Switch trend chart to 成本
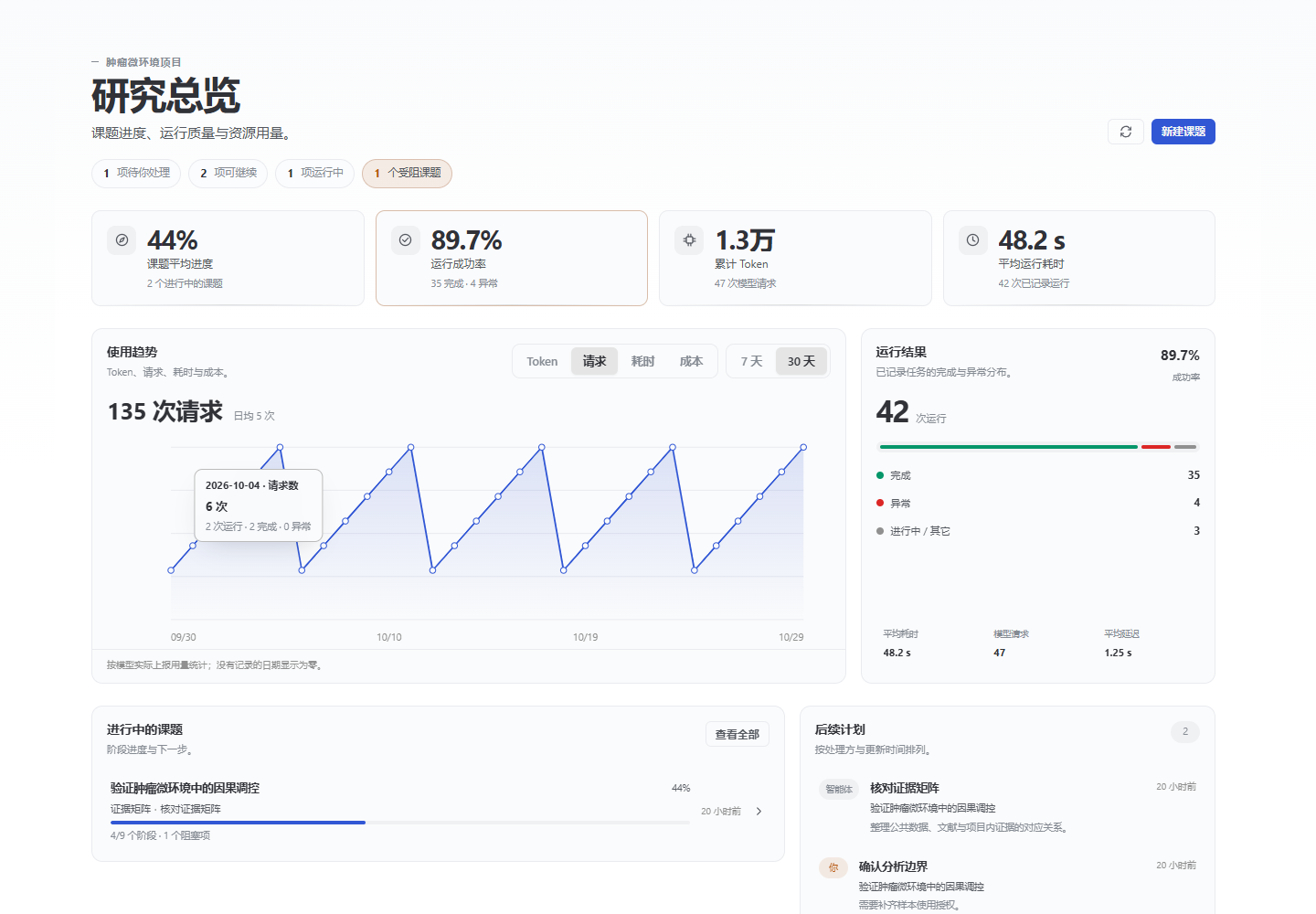 tap(691, 361)
